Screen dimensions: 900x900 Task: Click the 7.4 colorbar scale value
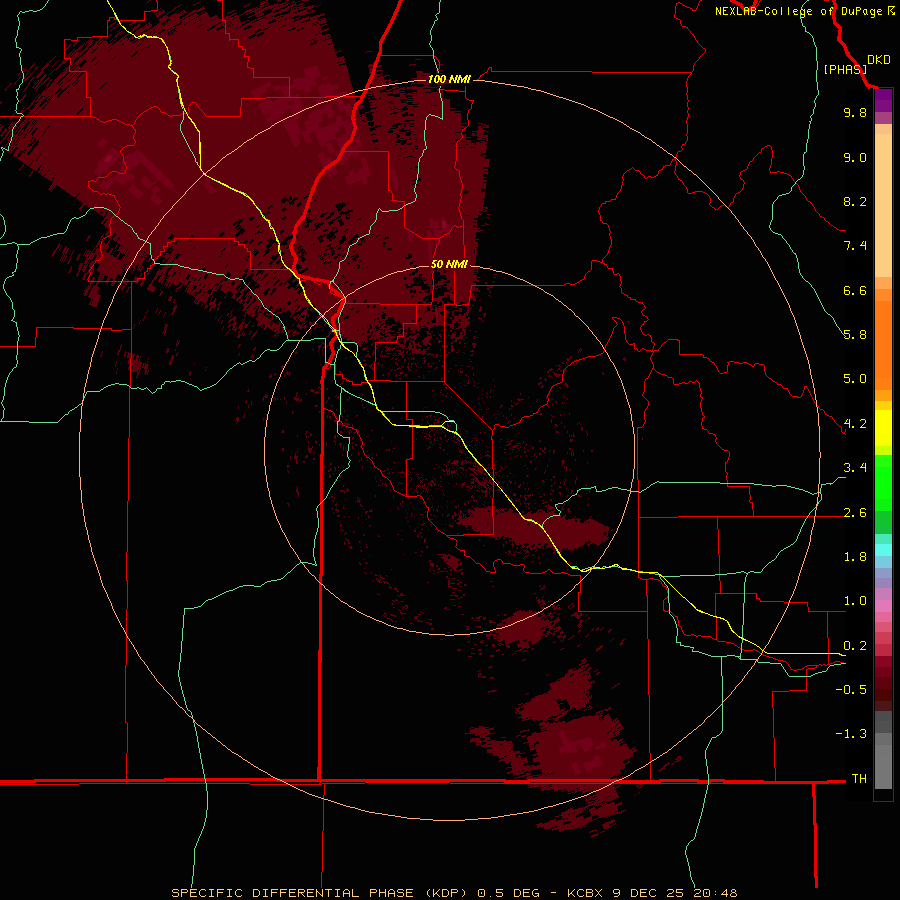[x=855, y=246]
